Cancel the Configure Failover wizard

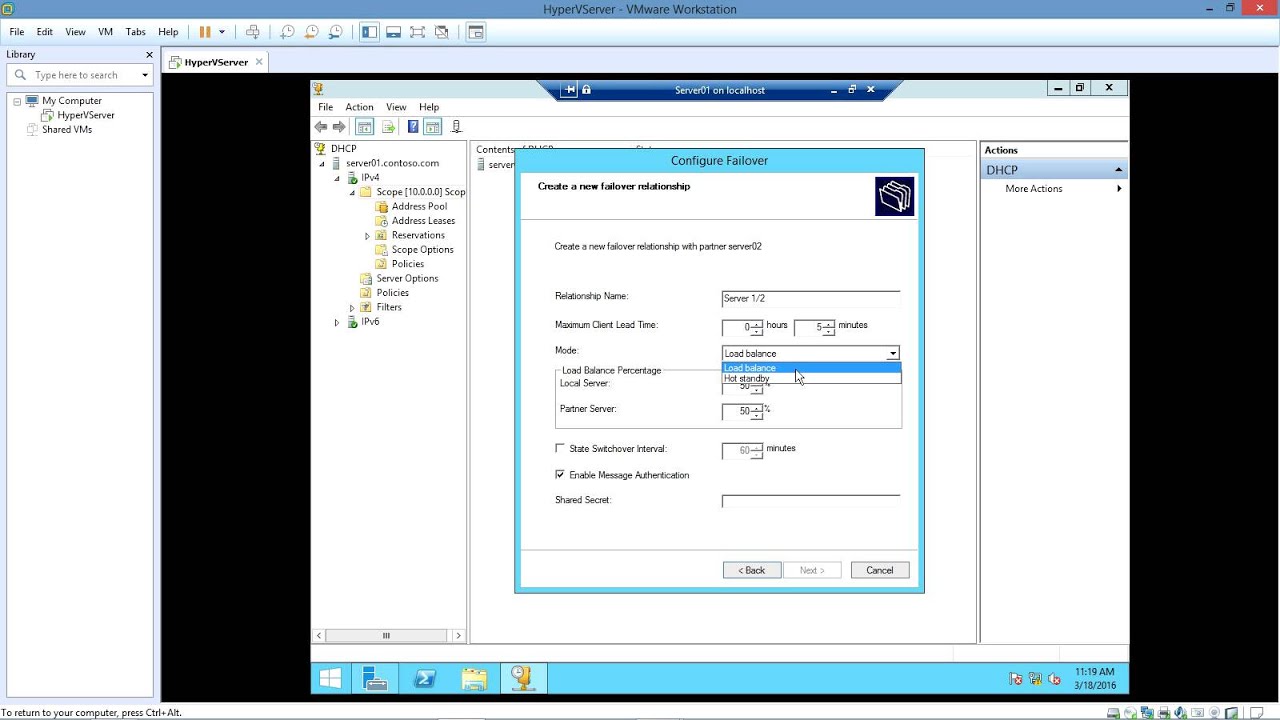coord(880,570)
